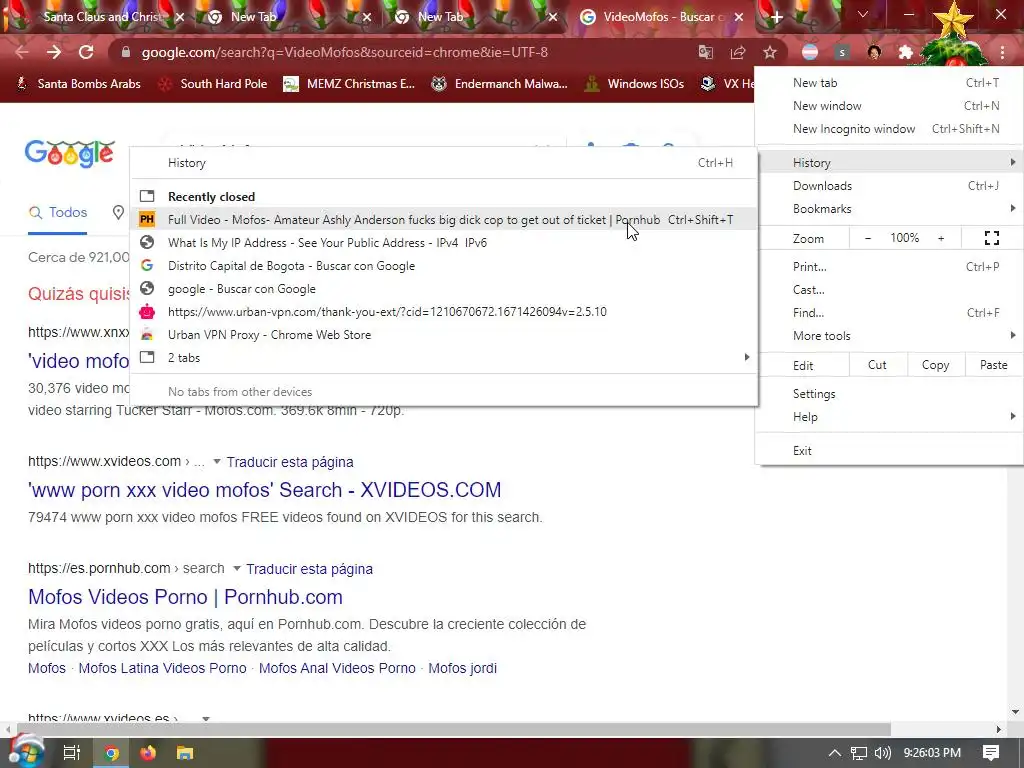The width and height of the screenshot is (1024, 768).
Task: Expand the Bookmarks submenu
Action: pyautogui.click(x=889, y=209)
